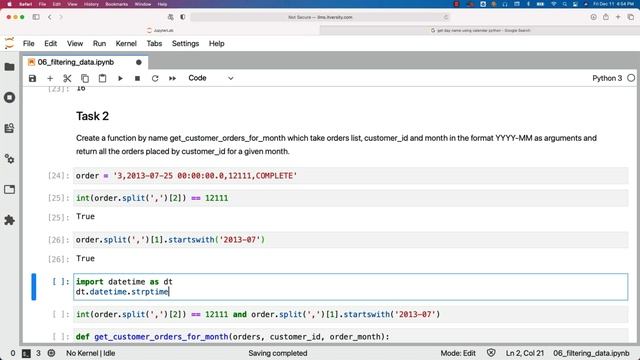The height and width of the screenshot is (360, 640).
Task: Open the File menu in JupyterLab
Action: [29, 44]
